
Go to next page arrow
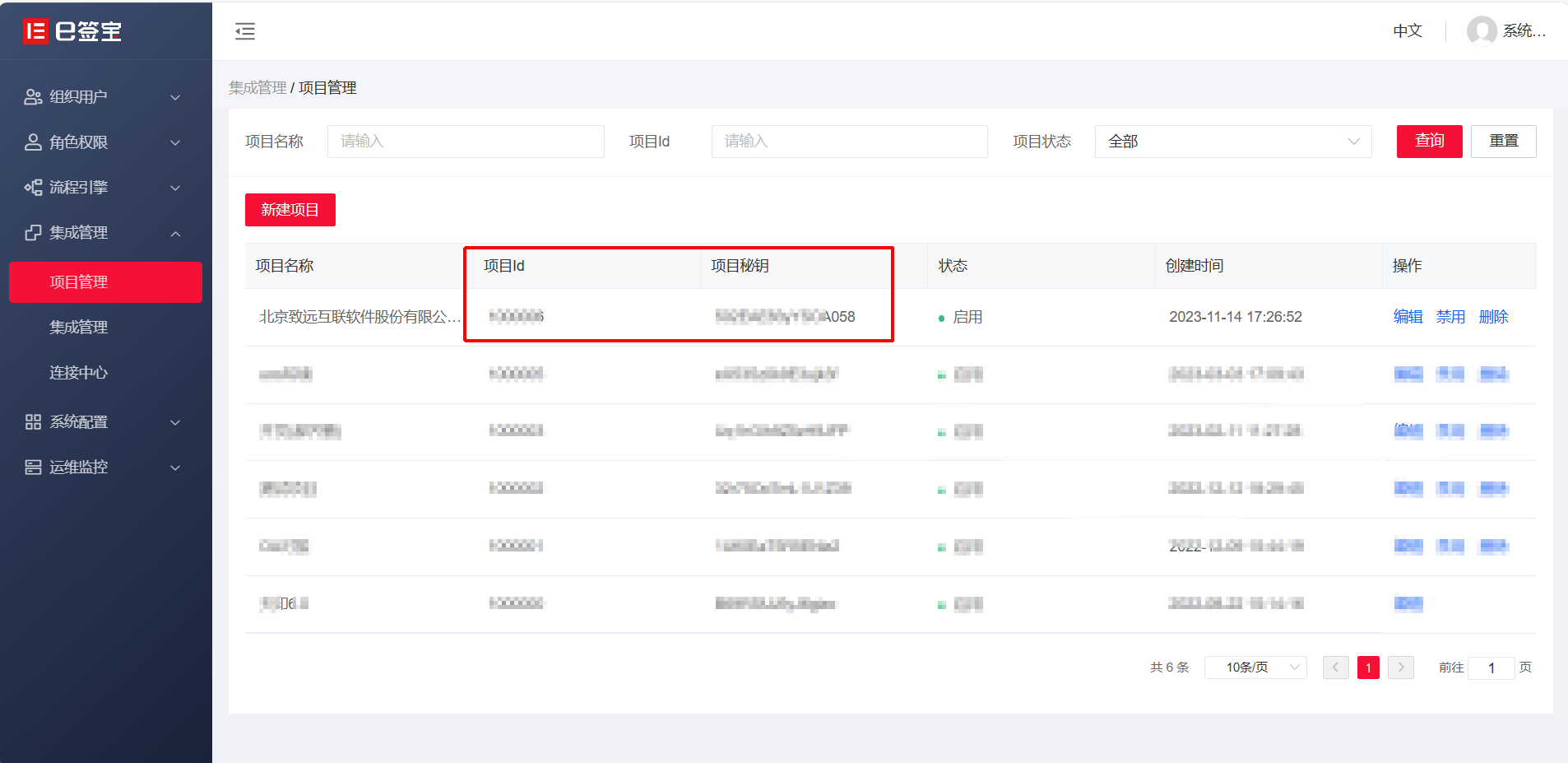coord(1400,668)
